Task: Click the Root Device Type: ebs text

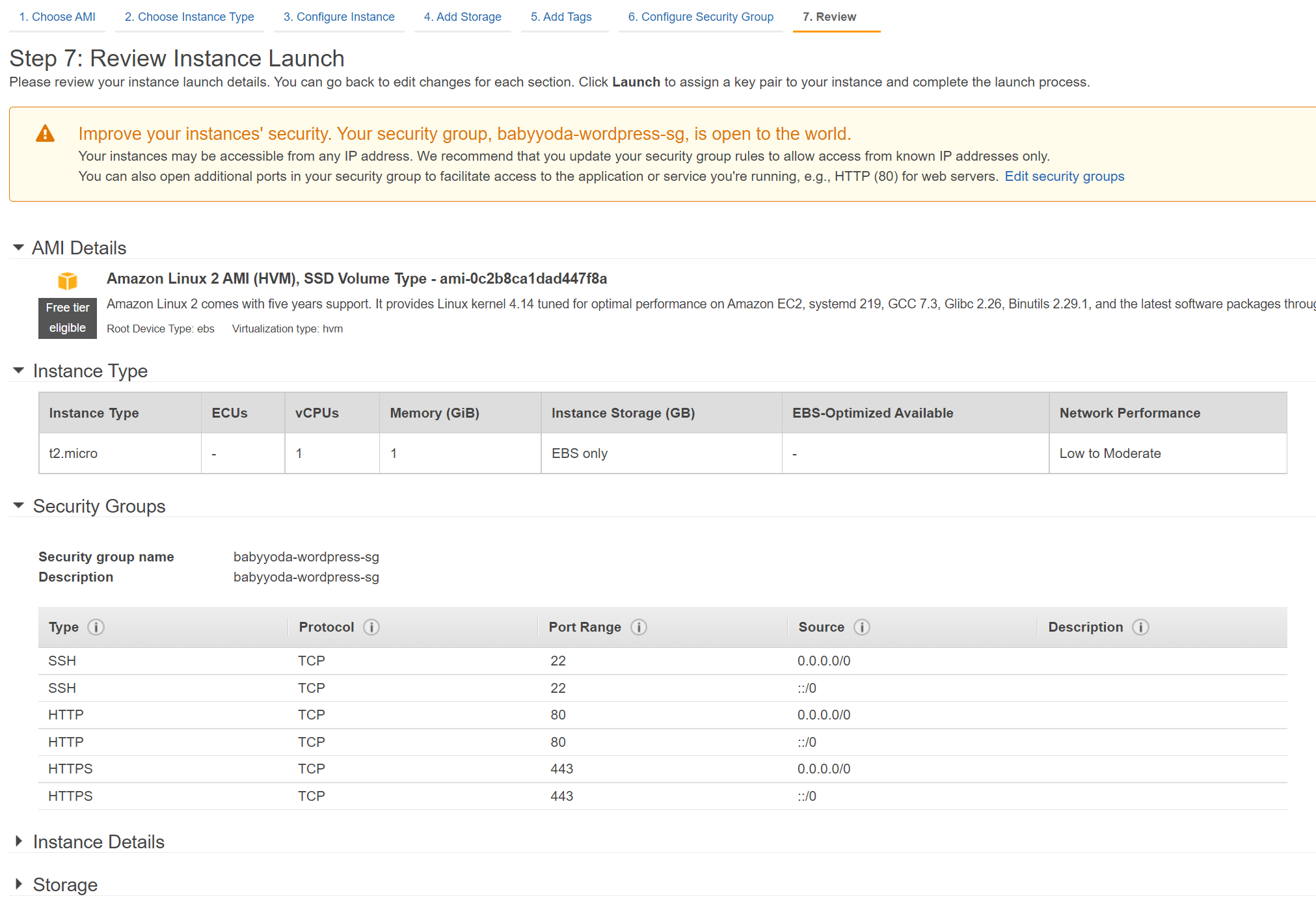Action: click(x=161, y=329)
